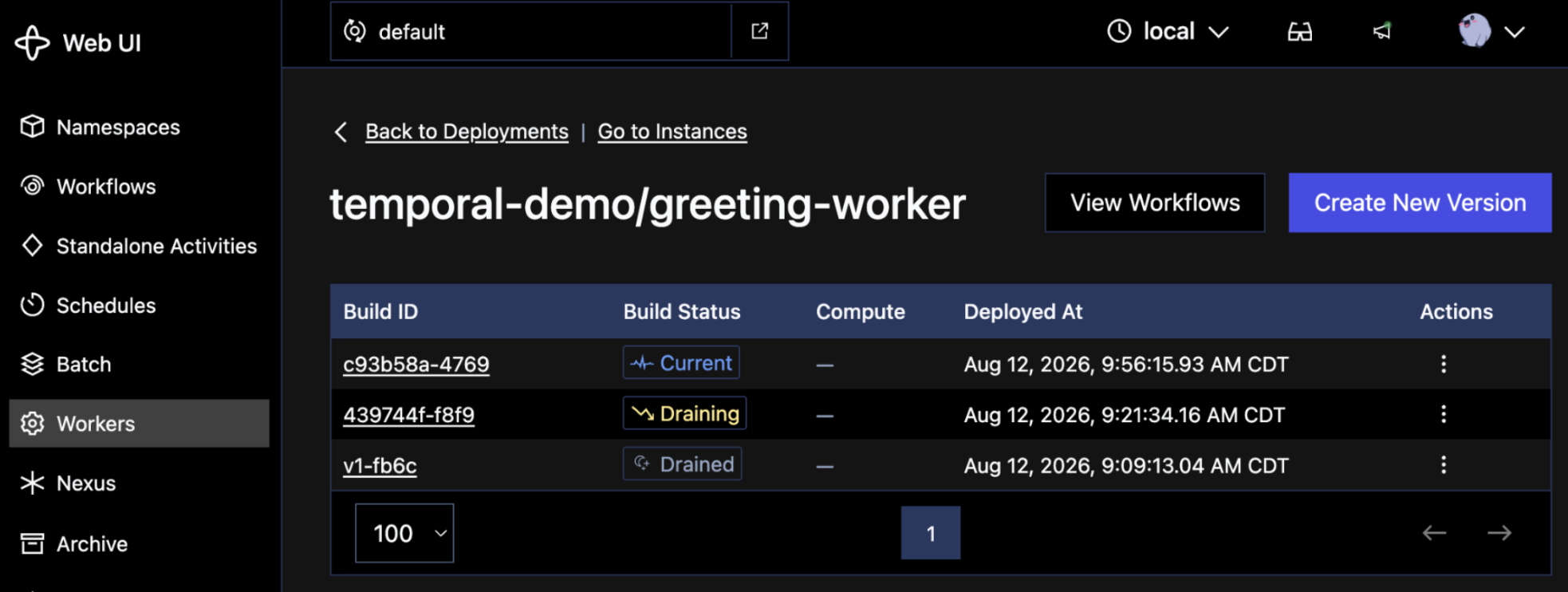Viewport: 1568px width, 592px height.
Task: Click Create New Version button
Action: (x=1420, y=203)
